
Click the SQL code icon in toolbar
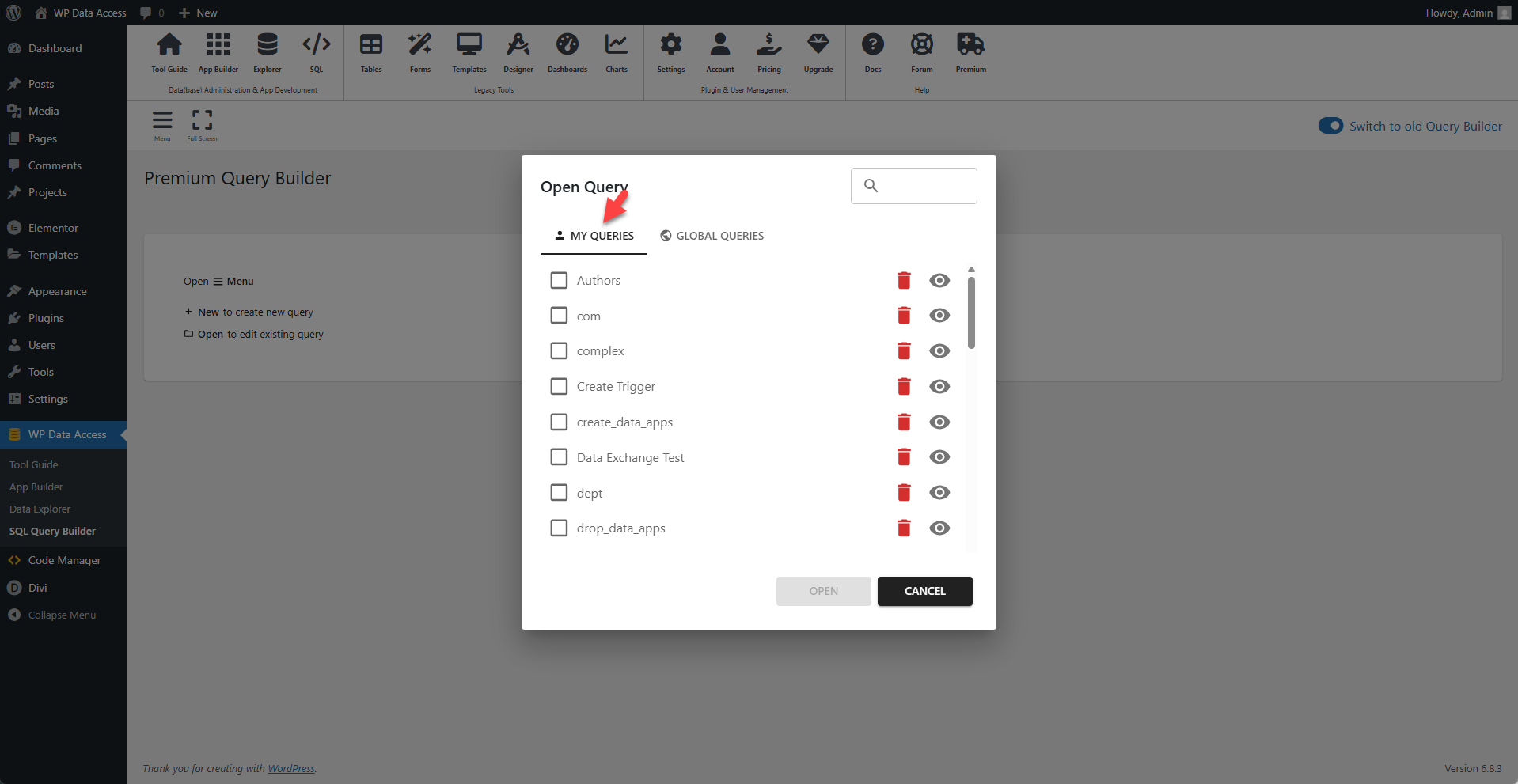click(x=317, y=52)
